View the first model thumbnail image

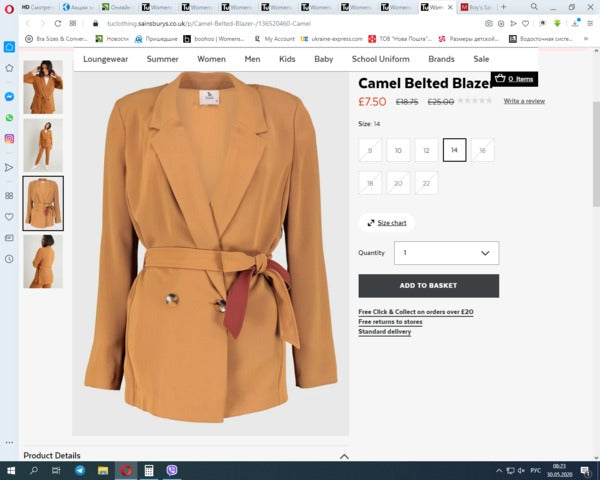tap(43, 87)
